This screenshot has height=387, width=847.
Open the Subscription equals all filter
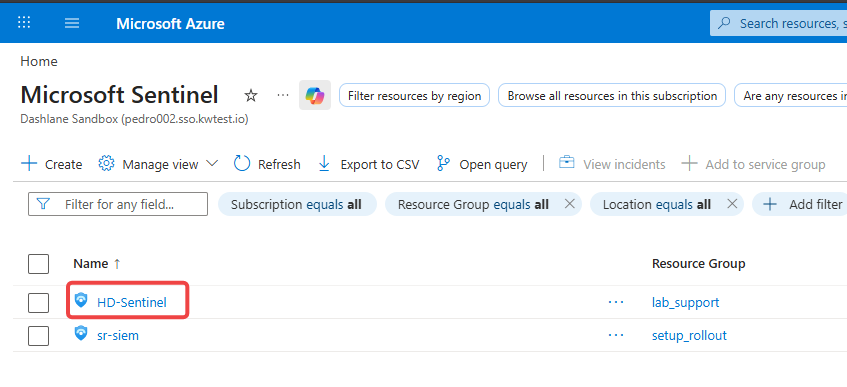tap(297, 204)
